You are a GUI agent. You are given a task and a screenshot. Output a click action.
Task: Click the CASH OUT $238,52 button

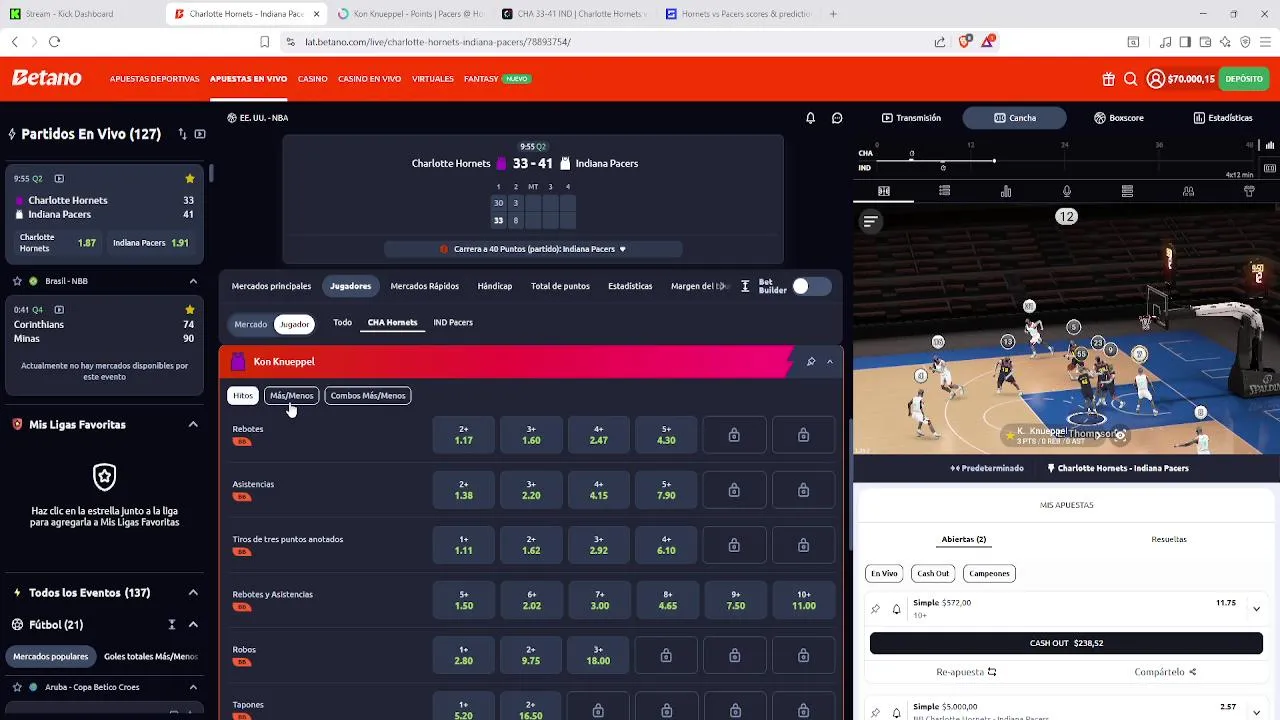pos(1066,643)
